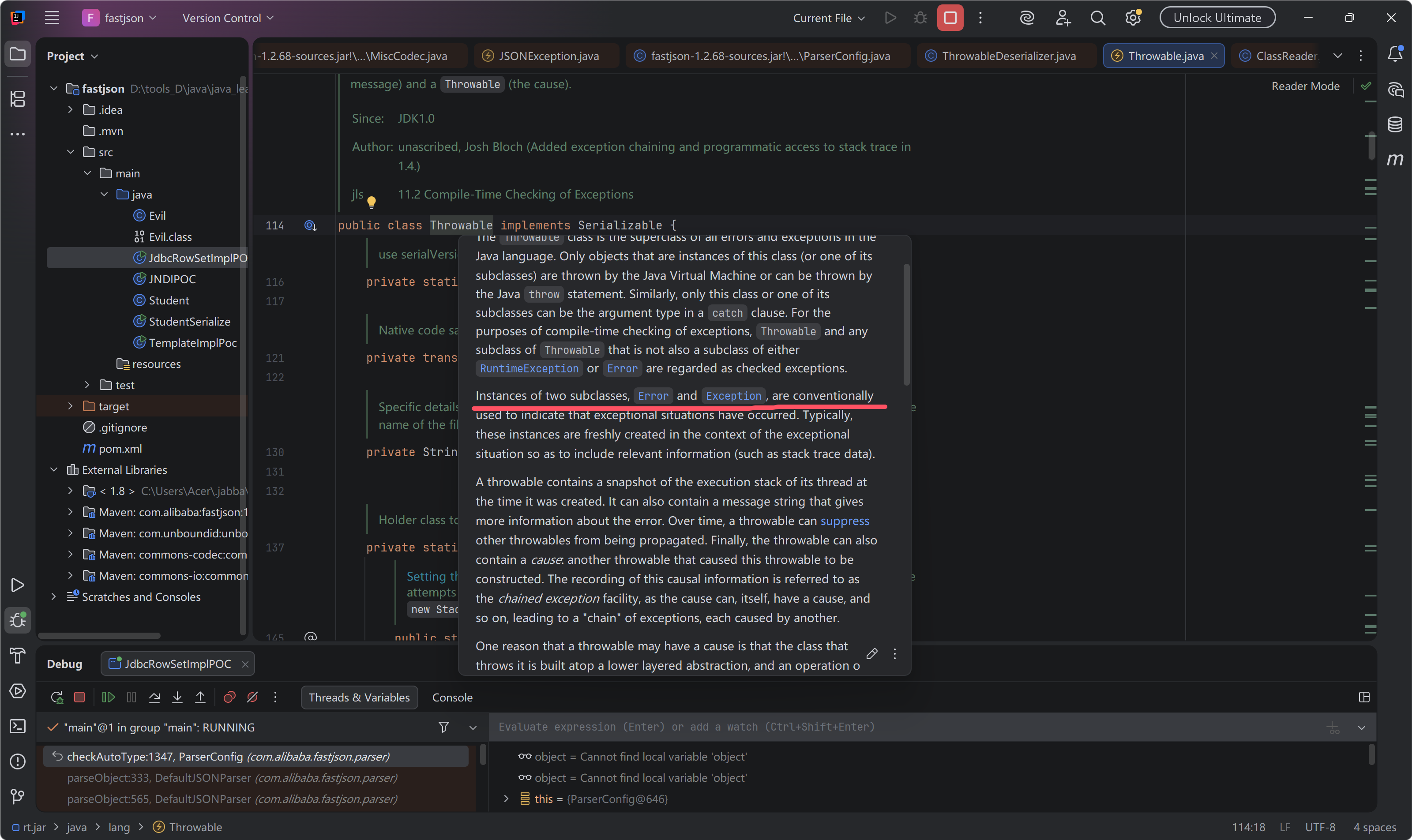Open the Structure tool window
The image size is (1412, 840).
(18, 99)
